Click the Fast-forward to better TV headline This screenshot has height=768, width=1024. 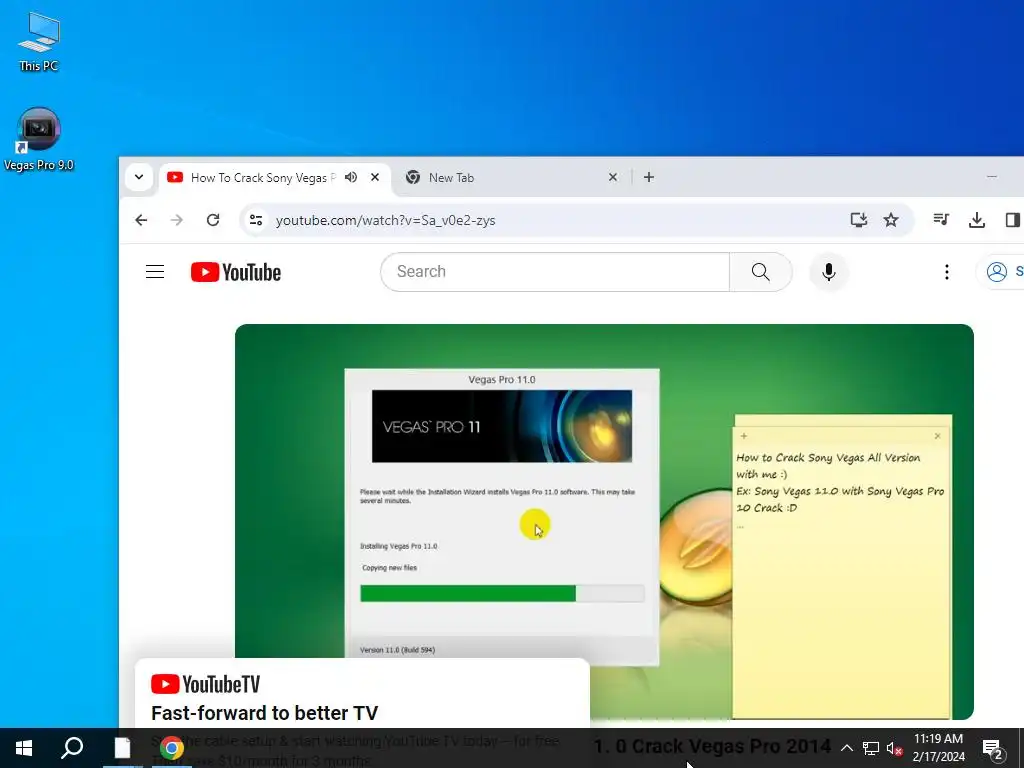coord(264,713)
